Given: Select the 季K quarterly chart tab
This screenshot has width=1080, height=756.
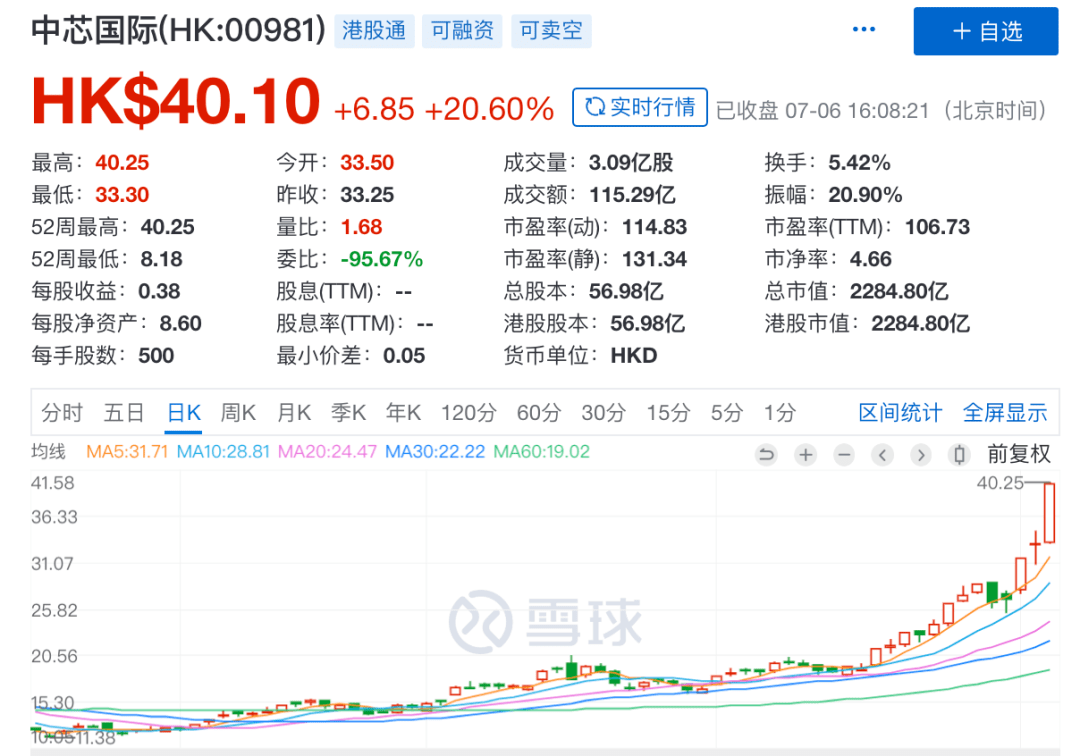Looking at the screenshot, I should 349,412.
